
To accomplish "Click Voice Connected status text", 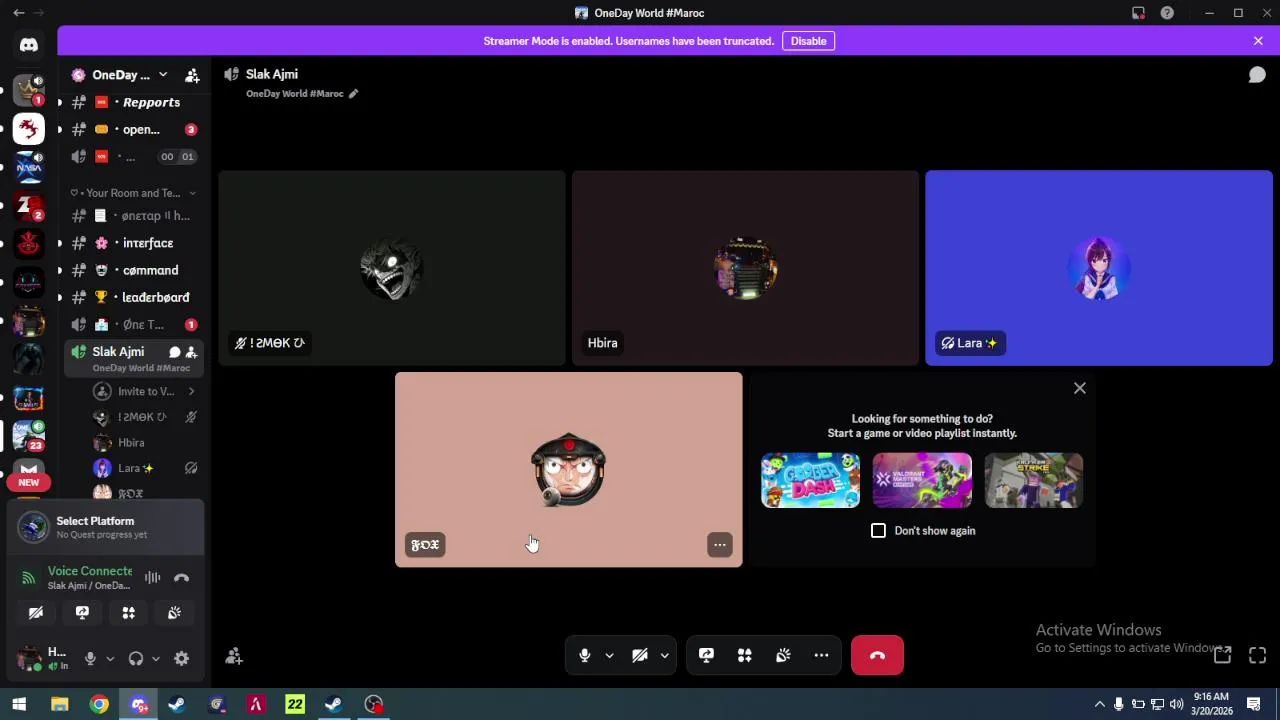I will (x=90, y=571).
